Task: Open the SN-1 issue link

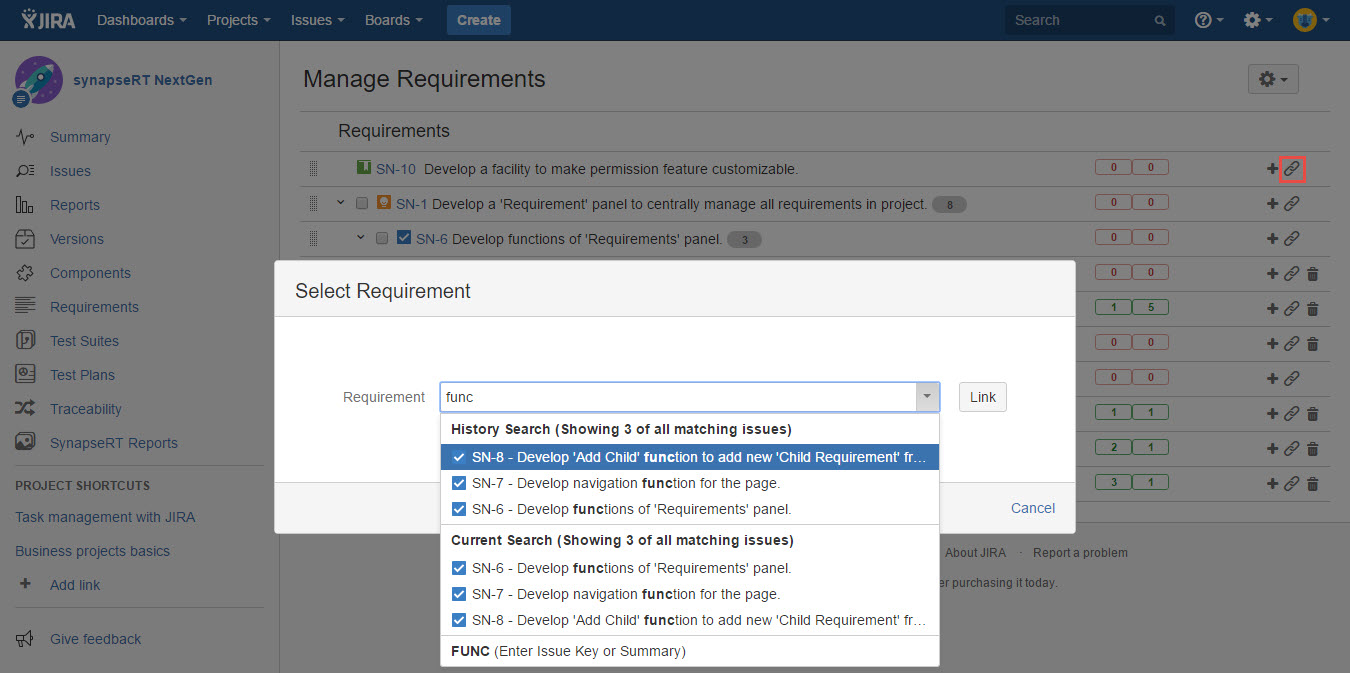Action: 412,204
